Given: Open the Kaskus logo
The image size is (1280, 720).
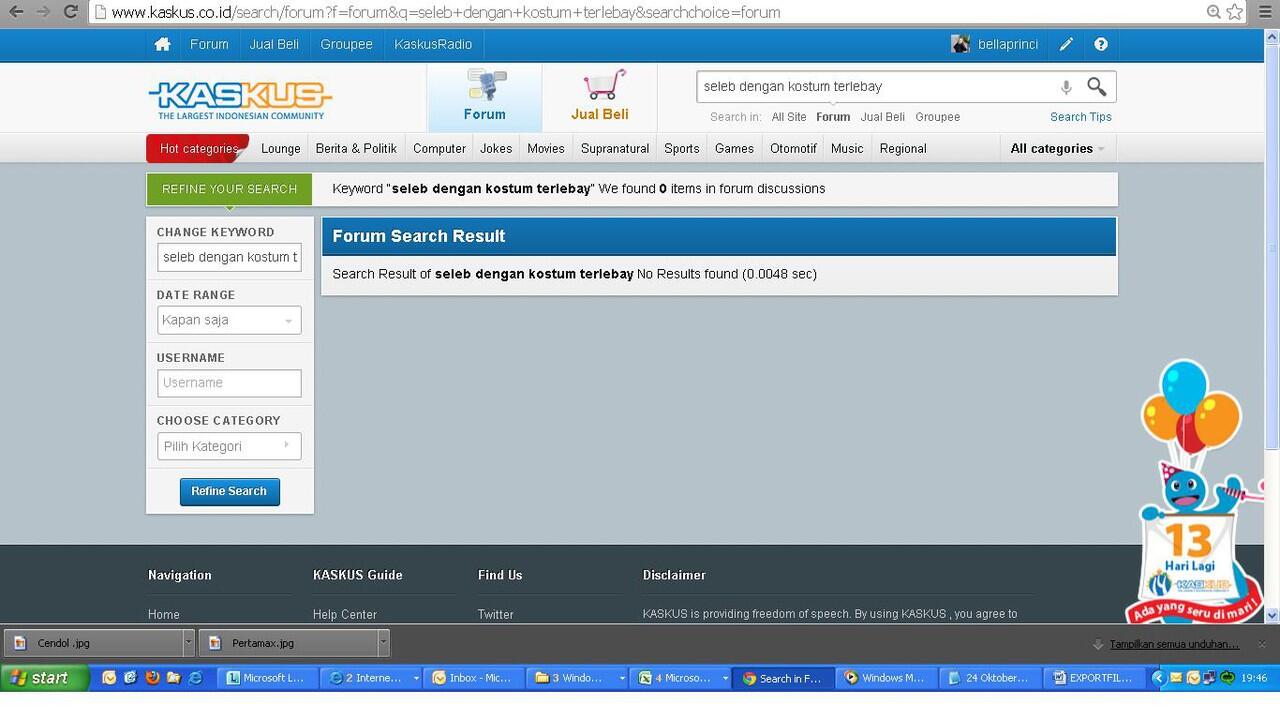Looking at the screenshot, I should tap(240, 99).
